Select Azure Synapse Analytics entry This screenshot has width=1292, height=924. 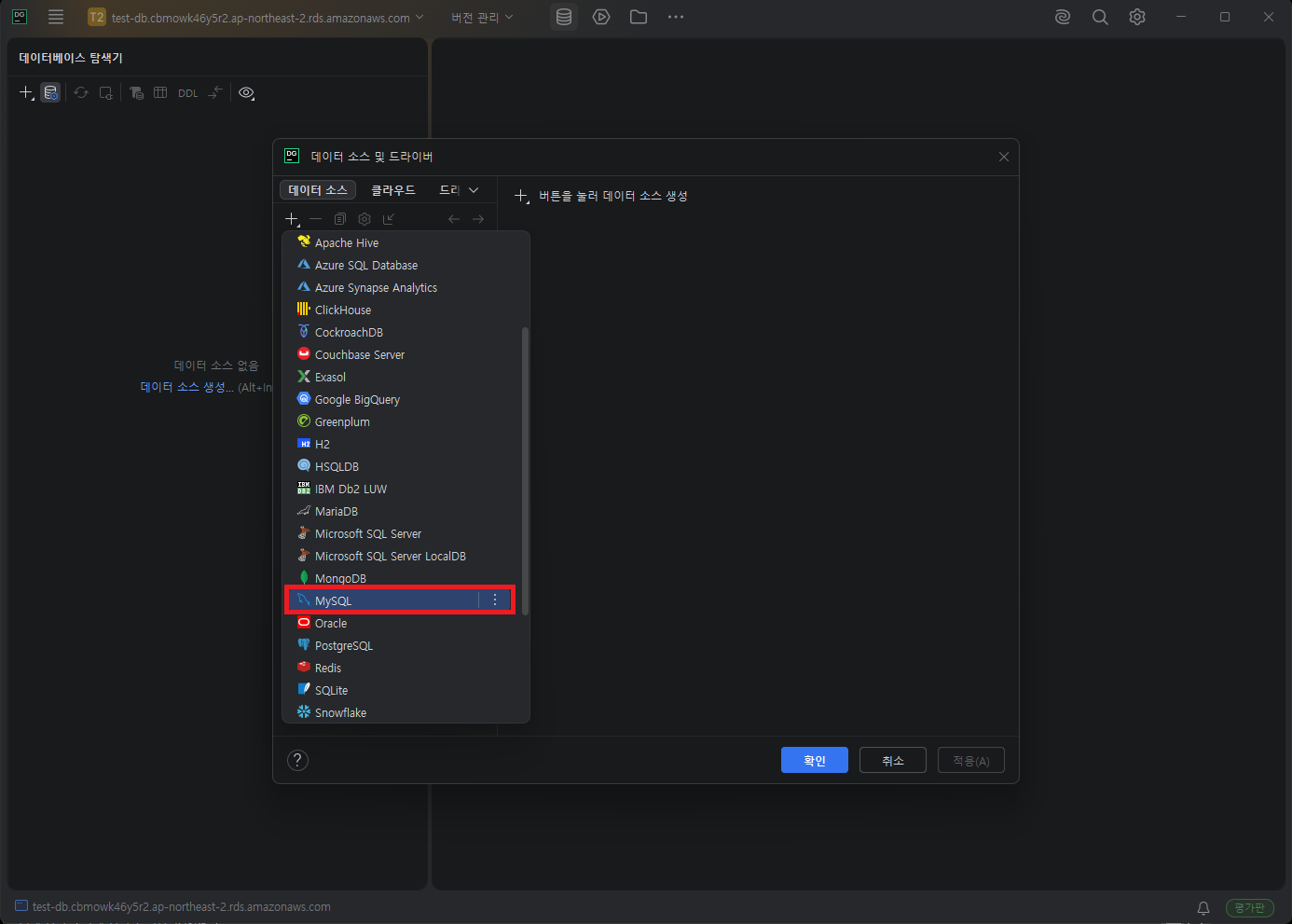[402, 287]
